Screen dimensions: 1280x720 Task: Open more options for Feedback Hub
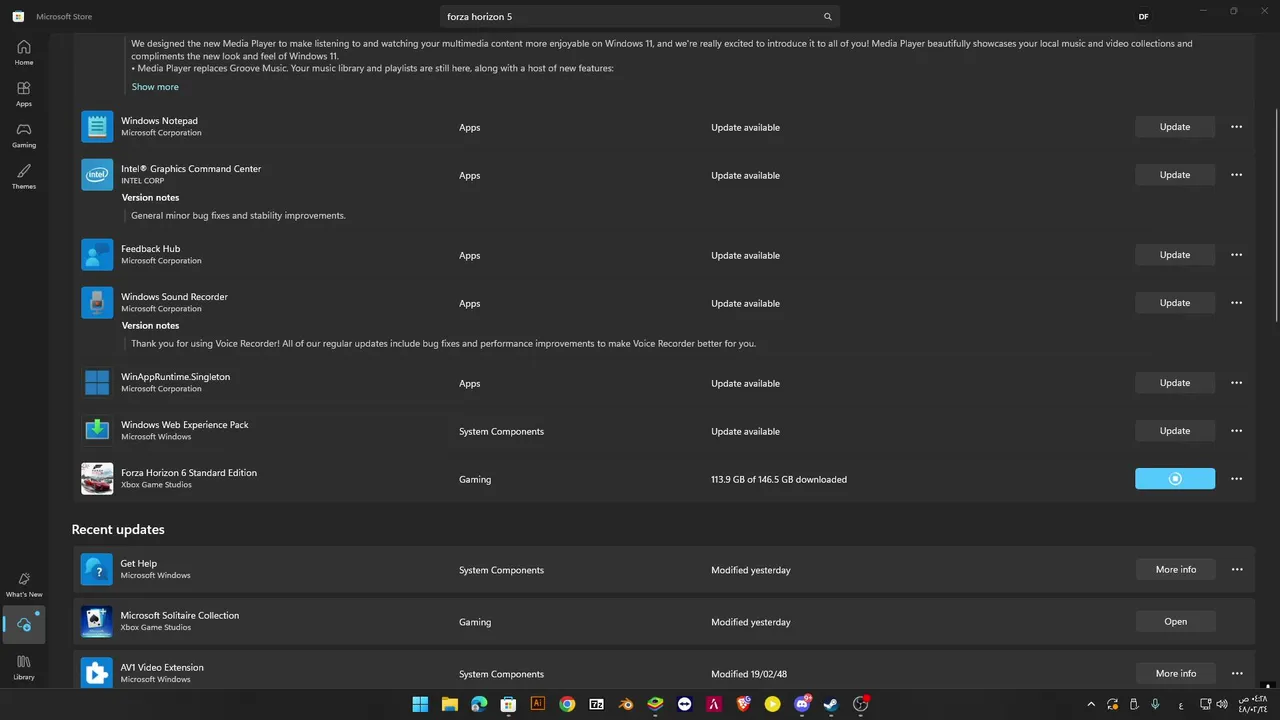pos(1237,255)
